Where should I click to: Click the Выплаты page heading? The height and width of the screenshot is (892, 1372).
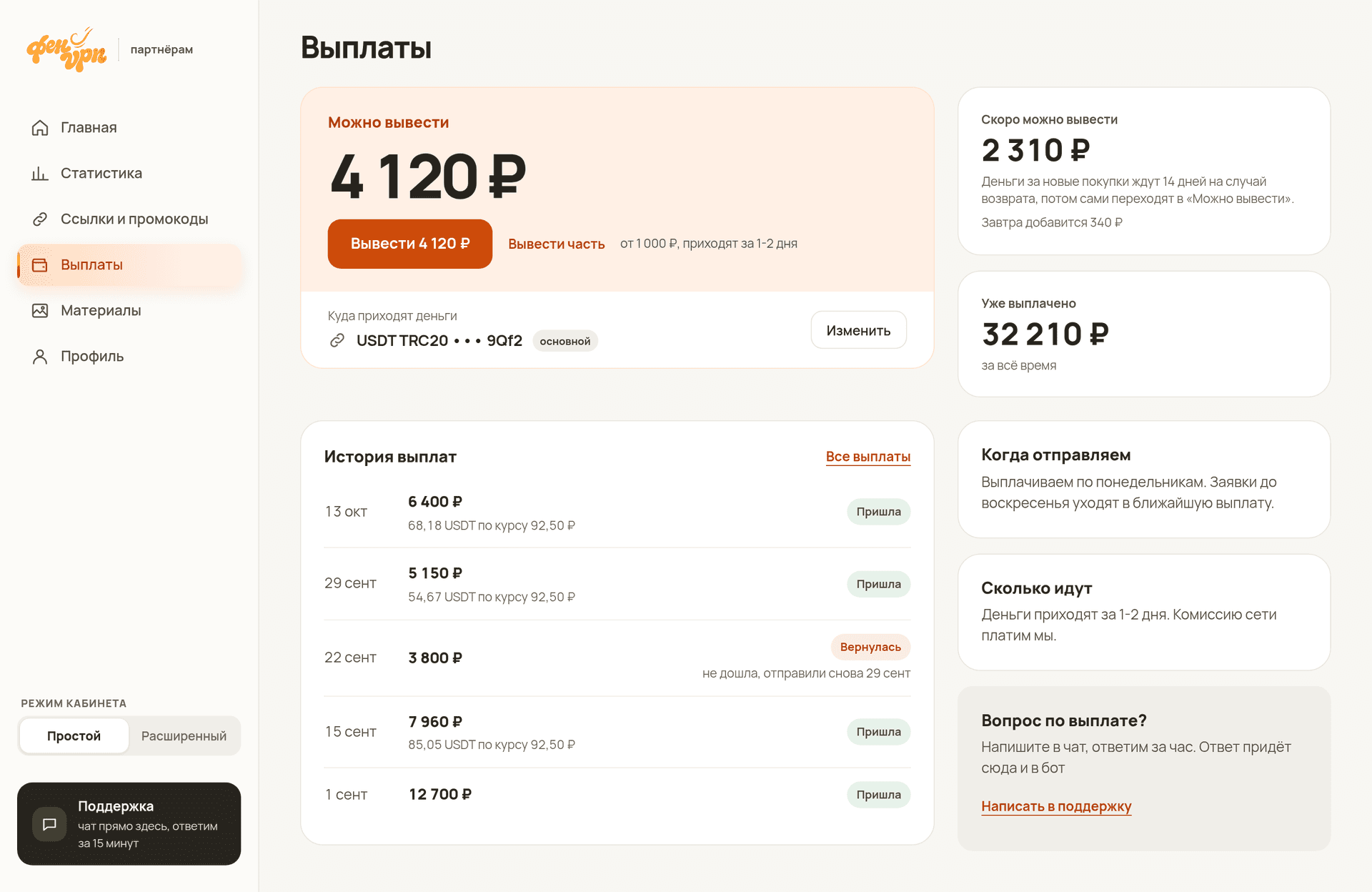pyautogui.click(x=366, y=48)
